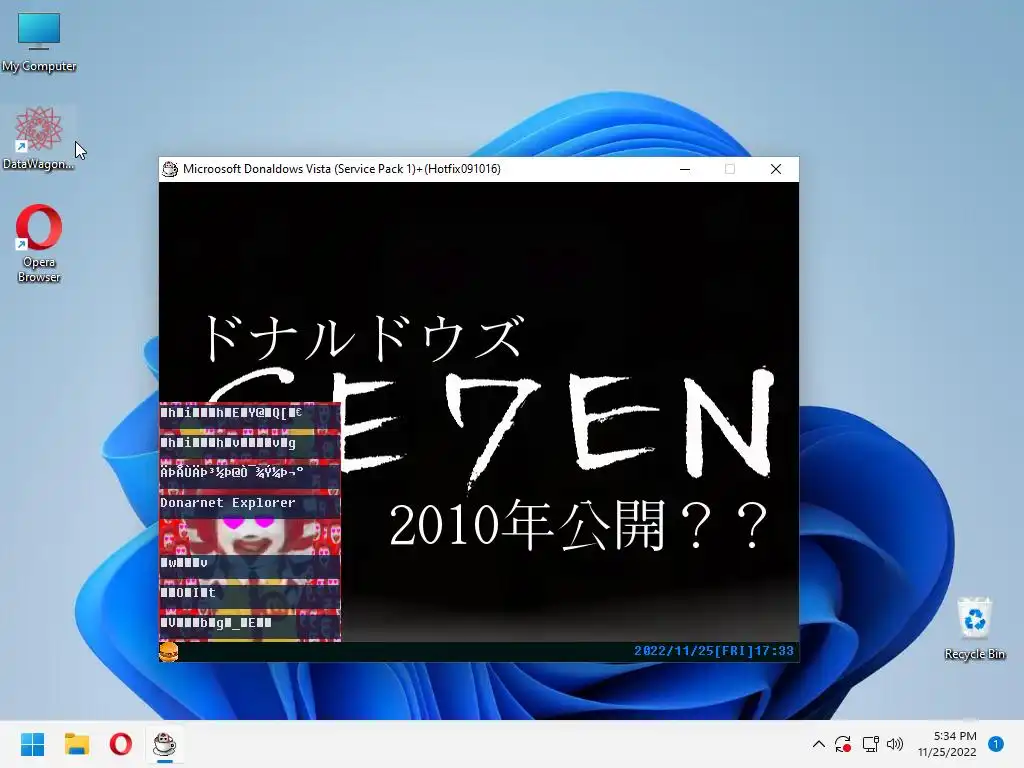This screenshot has height=768, width=1024.
Task: Open the 5:34 PM date and time clock
Action: [947, 744]
